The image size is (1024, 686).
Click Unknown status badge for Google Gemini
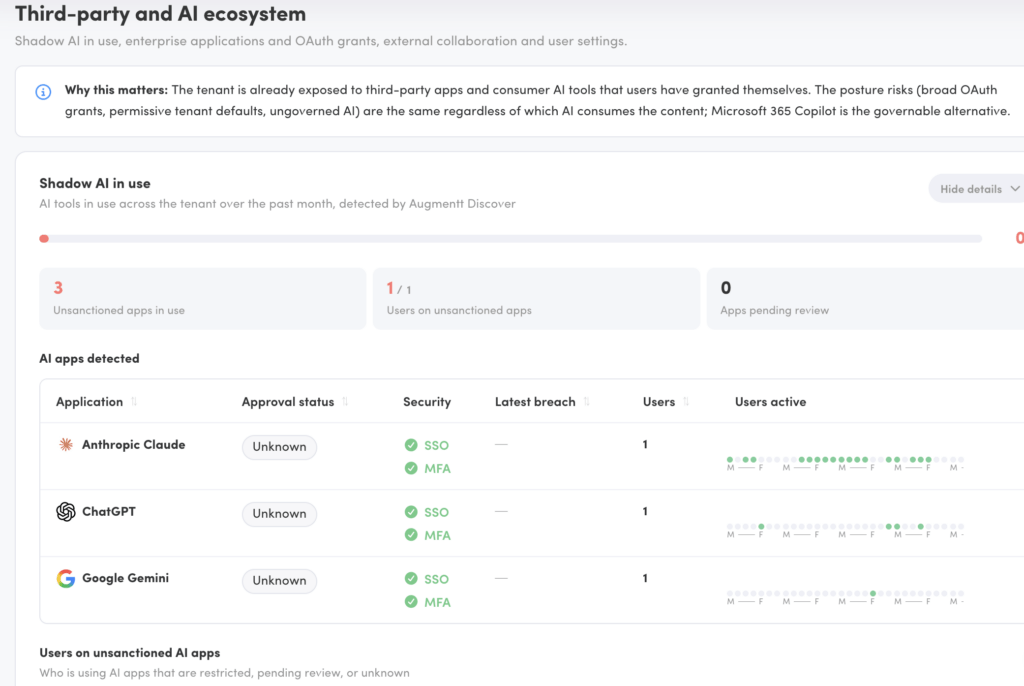tap(280, 580)
